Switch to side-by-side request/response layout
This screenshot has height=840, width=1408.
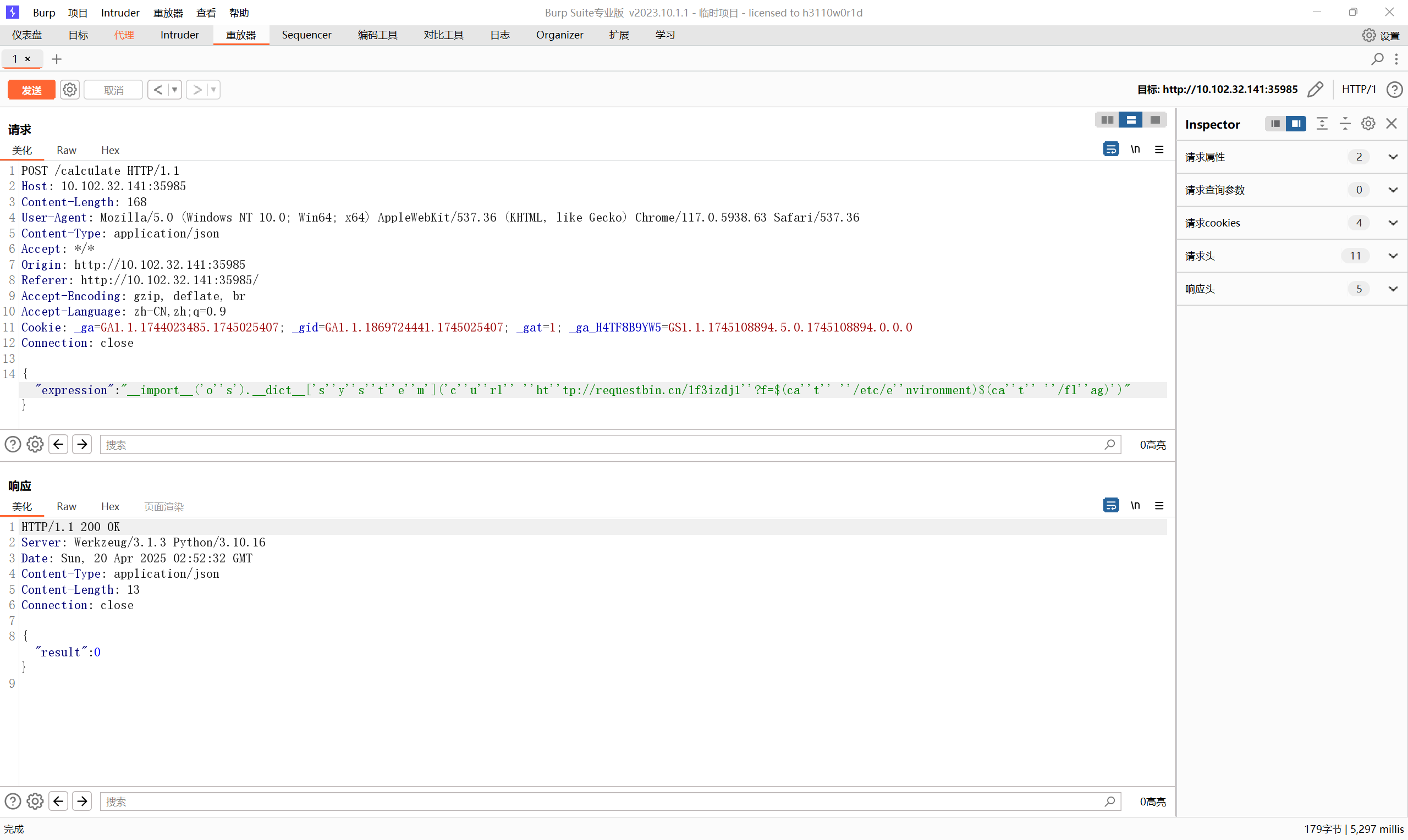[x=1107, y=120]
